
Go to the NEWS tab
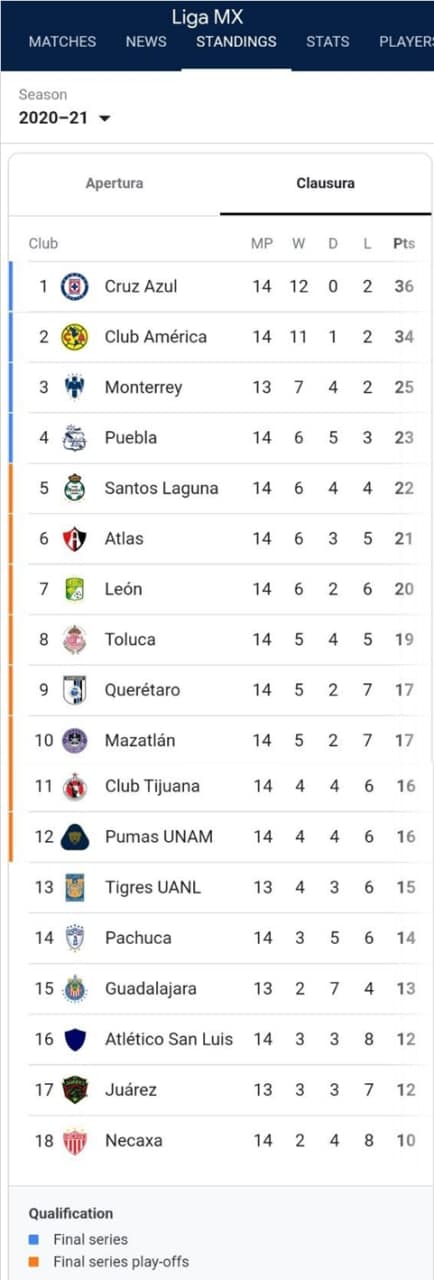click(146, 42)
